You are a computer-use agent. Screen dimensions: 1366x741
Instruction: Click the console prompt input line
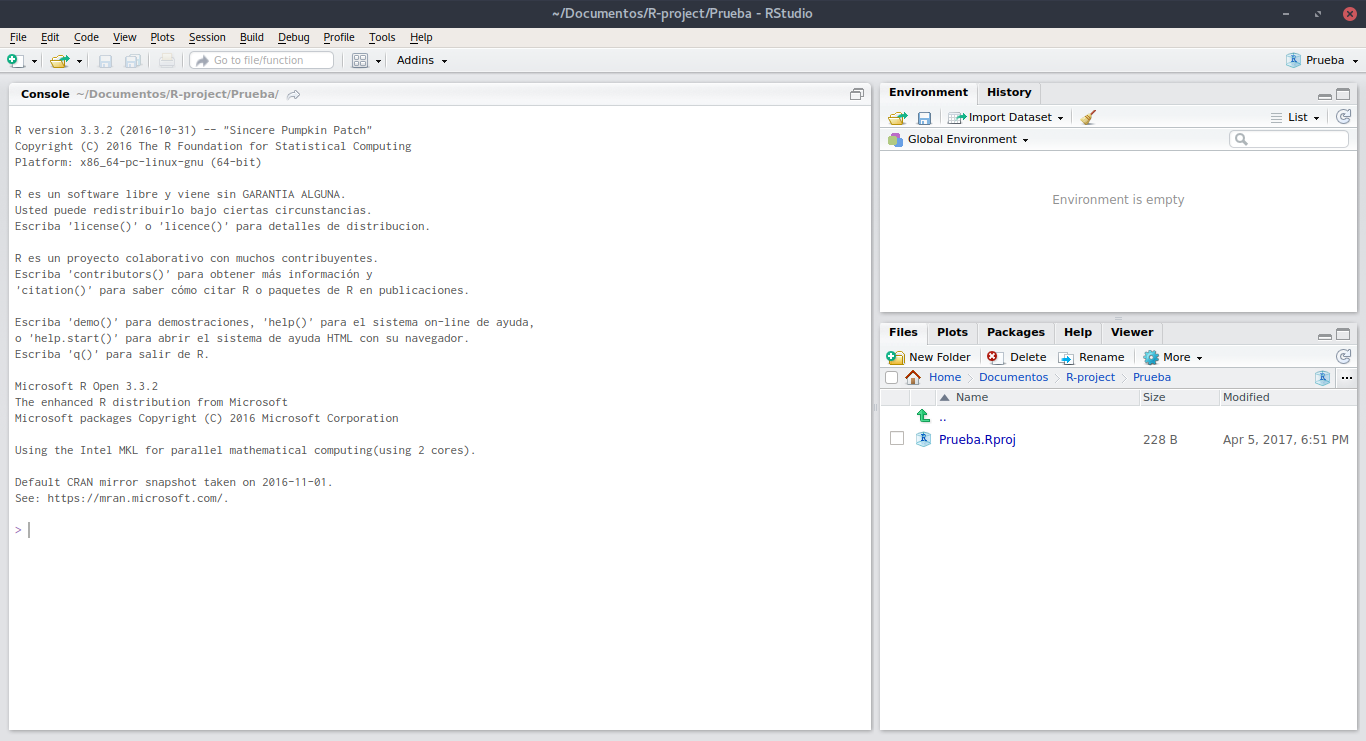pyautogui.click(x=440, y=530)
